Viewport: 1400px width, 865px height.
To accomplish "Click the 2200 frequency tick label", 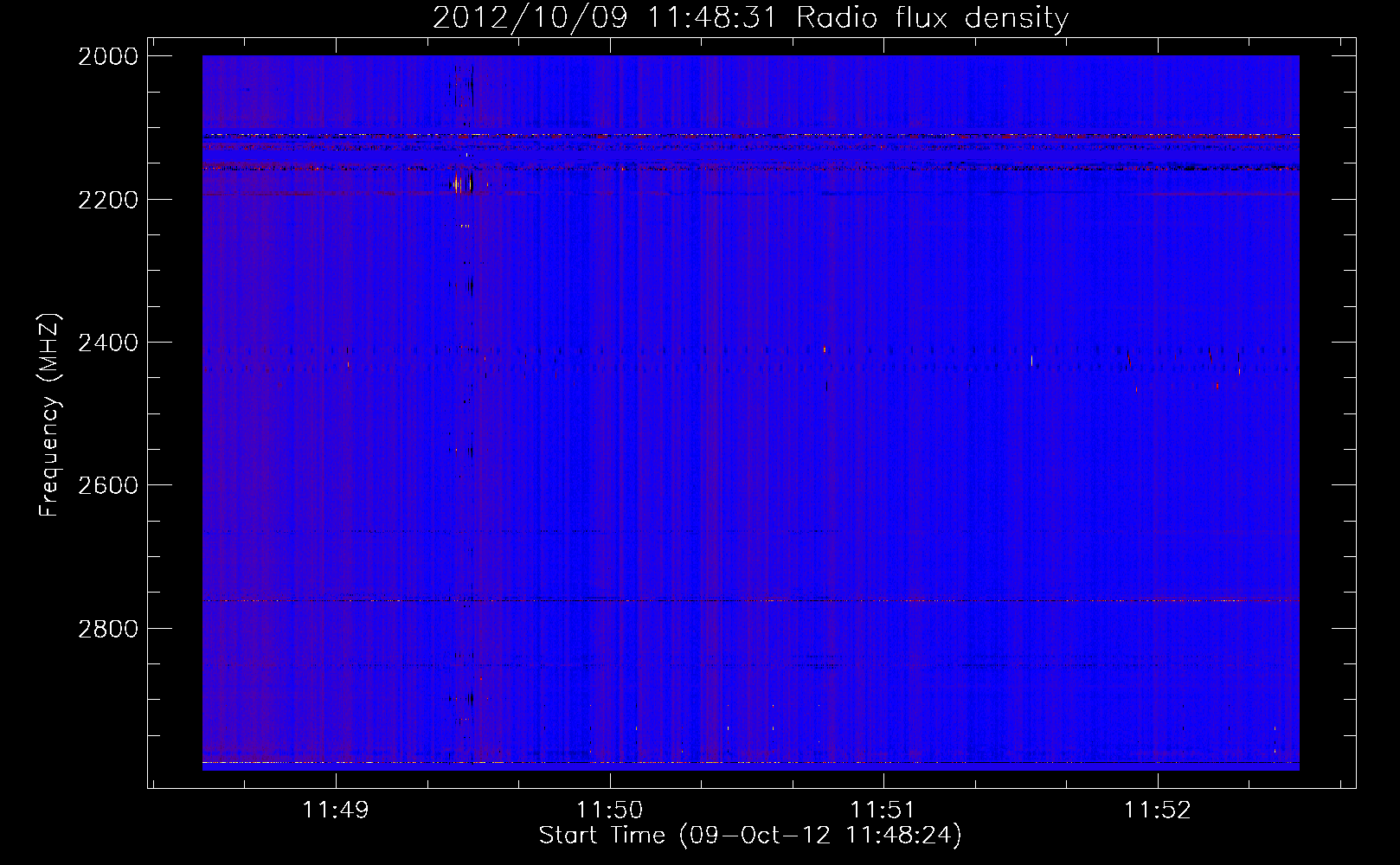I will [x=108, y=200].
